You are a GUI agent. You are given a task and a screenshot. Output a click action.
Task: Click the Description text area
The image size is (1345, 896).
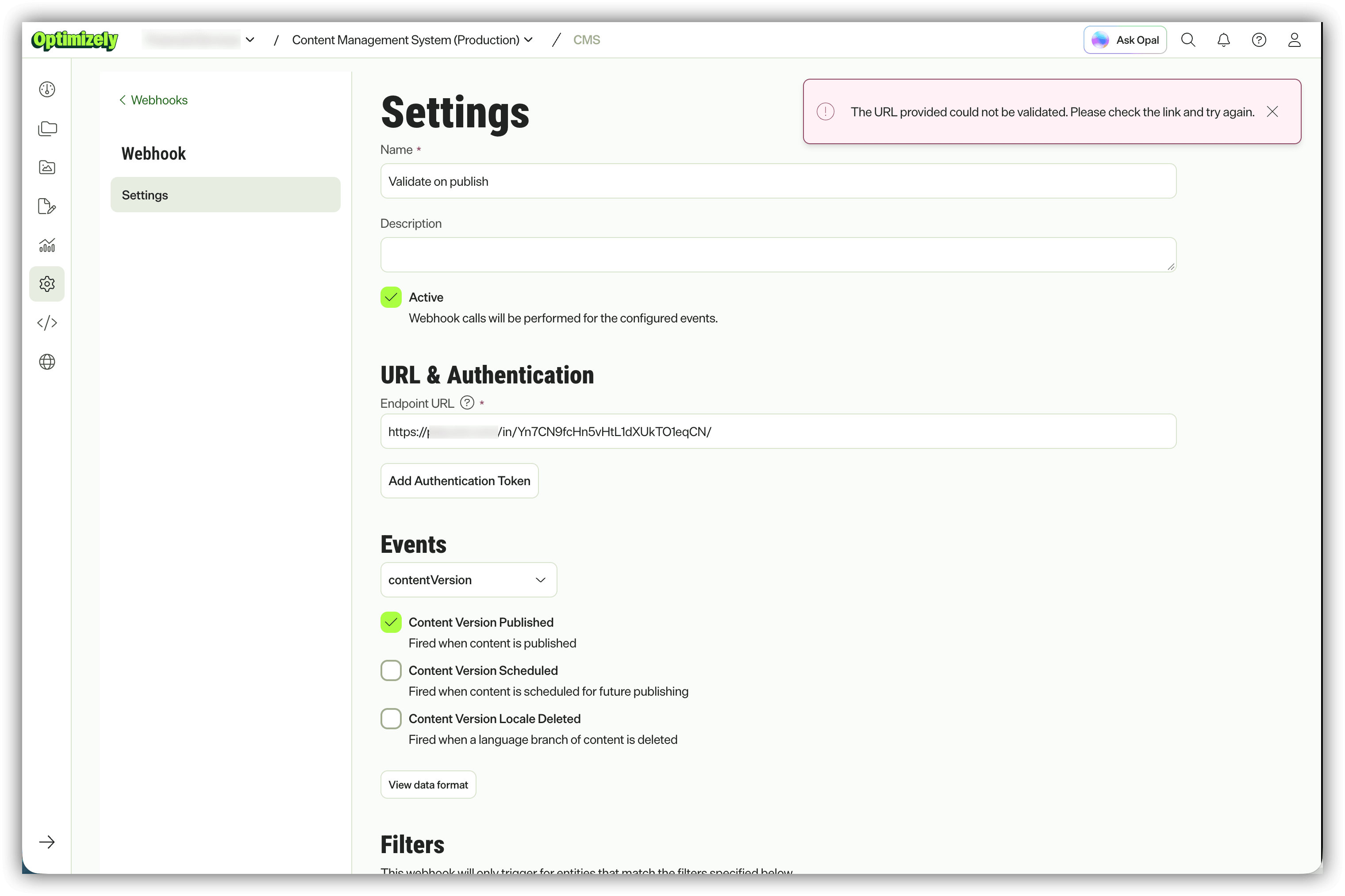click(x=778, y=255)
